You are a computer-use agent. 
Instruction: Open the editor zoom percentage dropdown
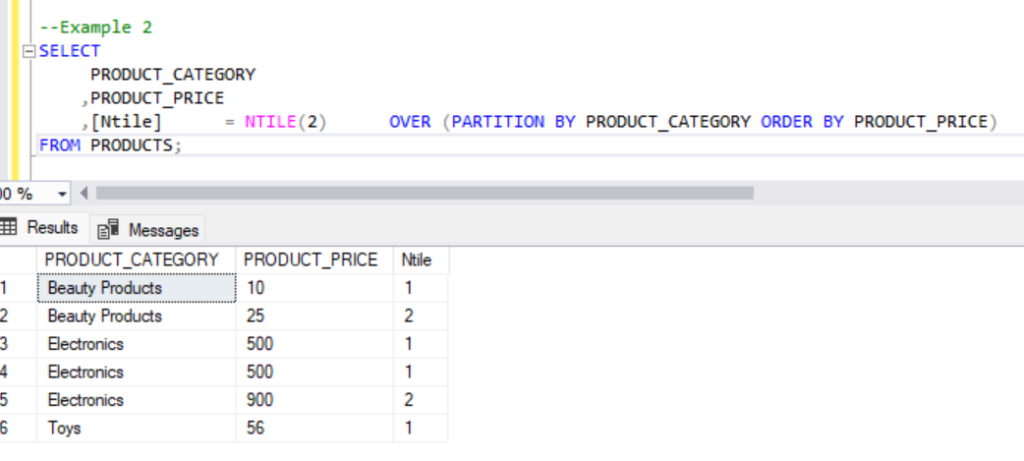pos(63,193)
